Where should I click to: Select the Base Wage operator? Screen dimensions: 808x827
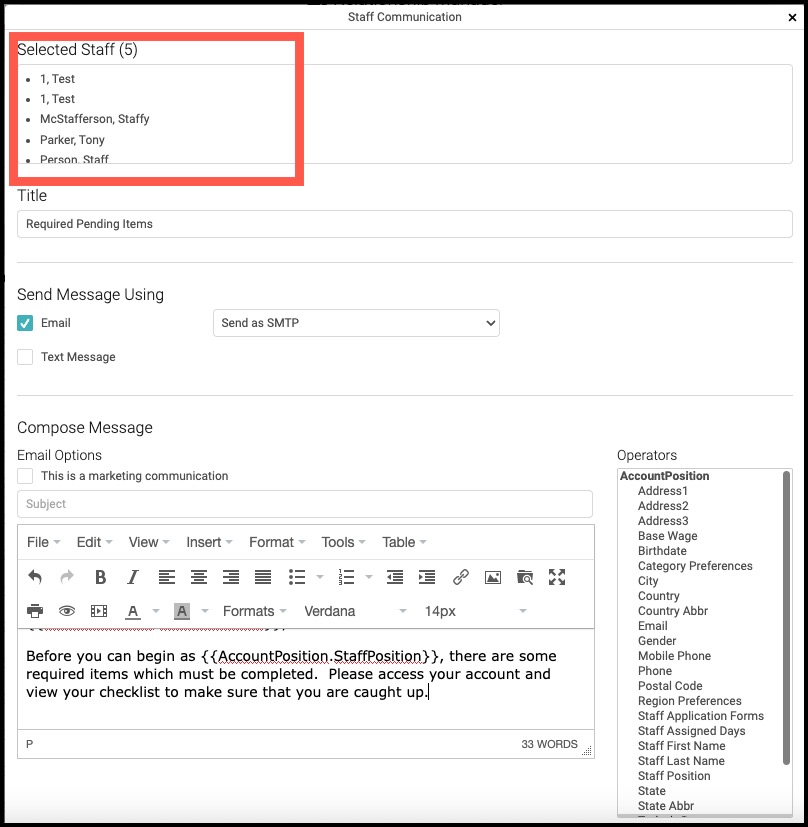(667, 536)
